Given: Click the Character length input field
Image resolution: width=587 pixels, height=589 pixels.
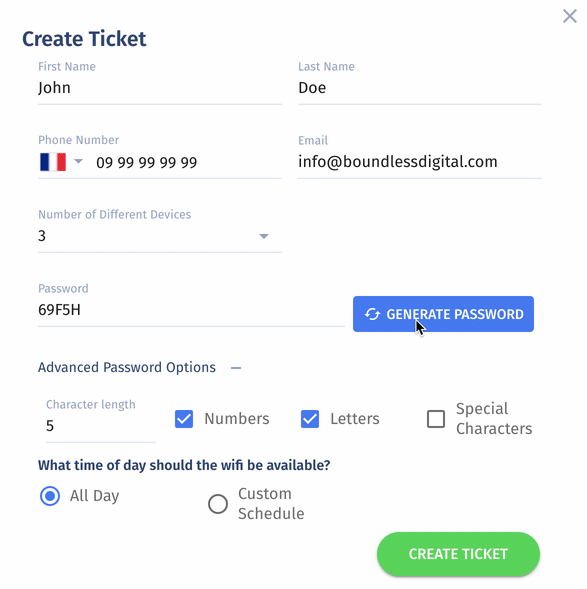Looking at the screenshot, I should tap(101, 426).
